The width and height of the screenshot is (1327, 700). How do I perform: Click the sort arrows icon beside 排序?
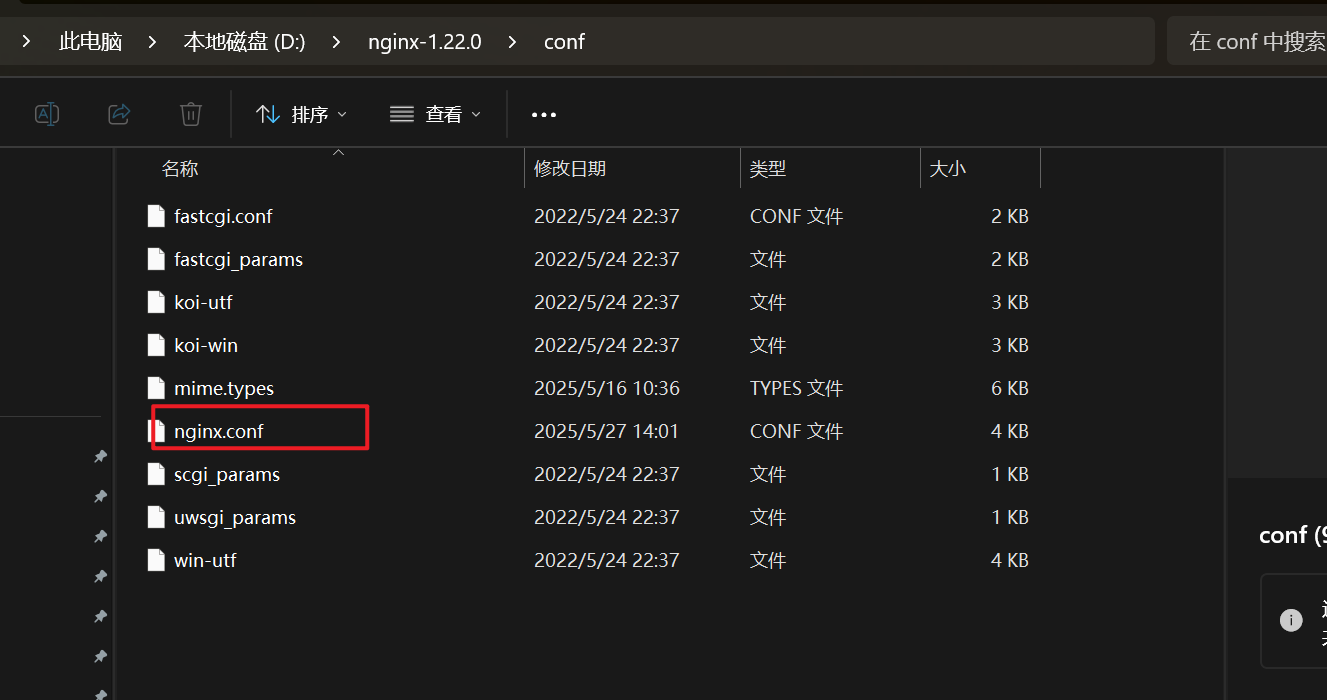click(267, 113)
